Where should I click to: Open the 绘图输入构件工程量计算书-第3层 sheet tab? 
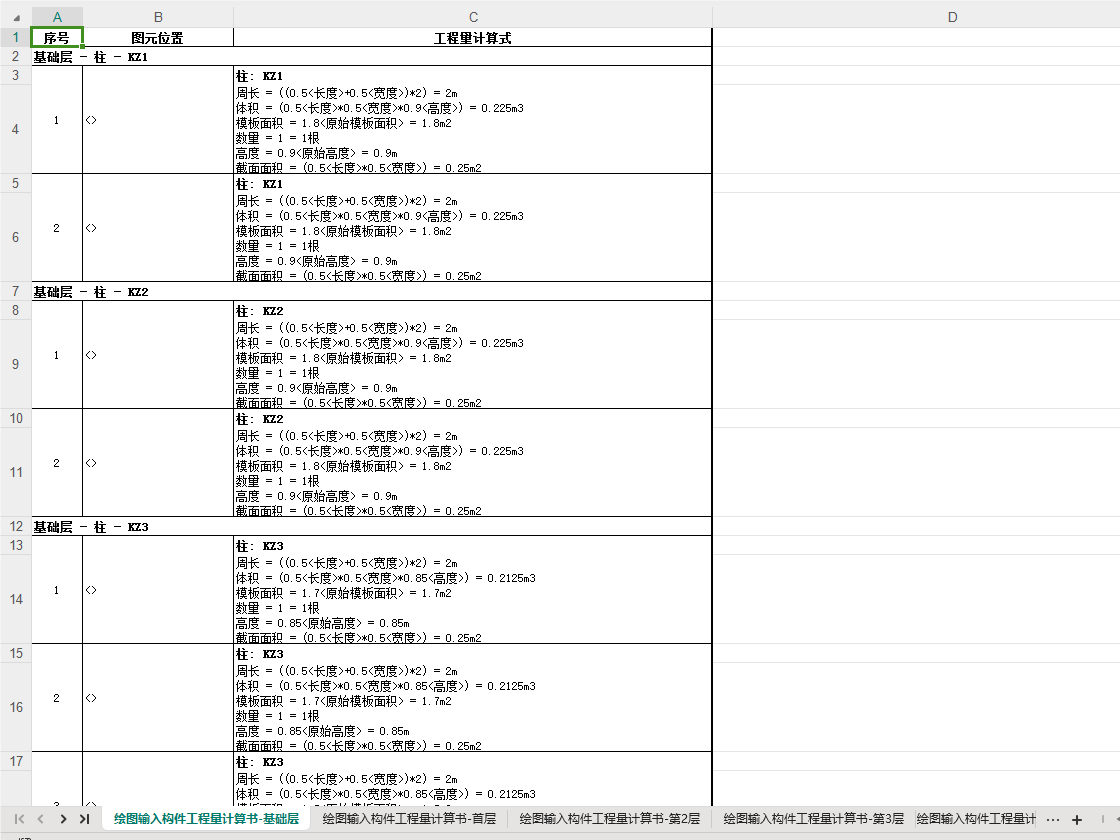point(814,819)
